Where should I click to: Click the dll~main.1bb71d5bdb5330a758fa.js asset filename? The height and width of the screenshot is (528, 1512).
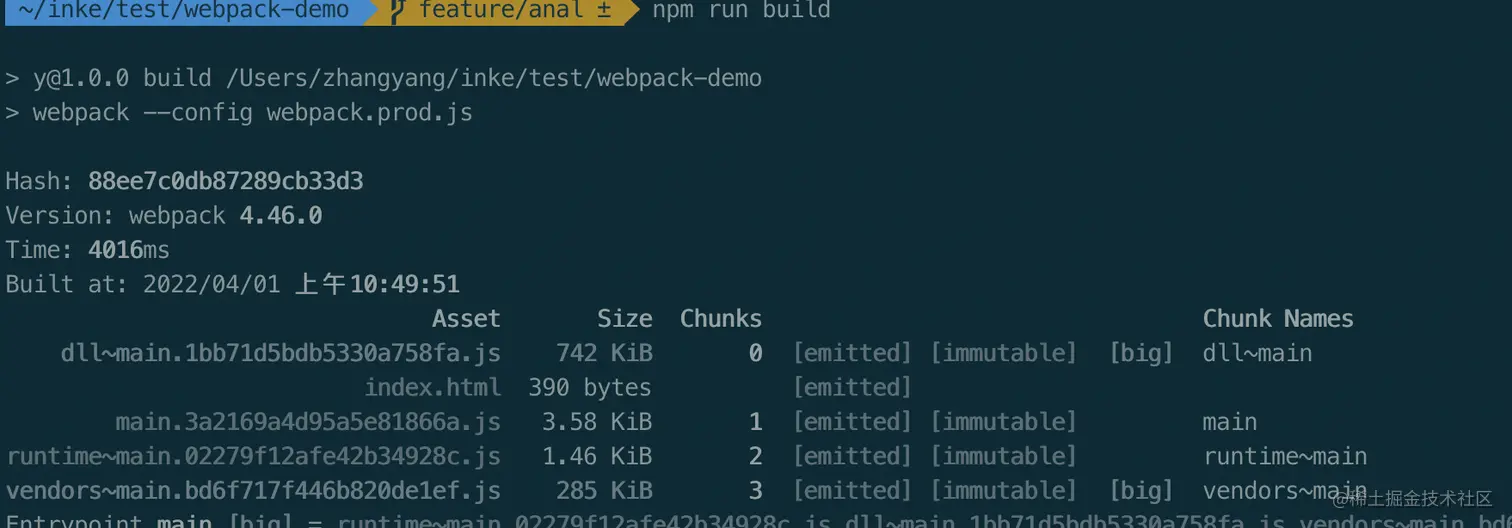[x=280, y=353]
